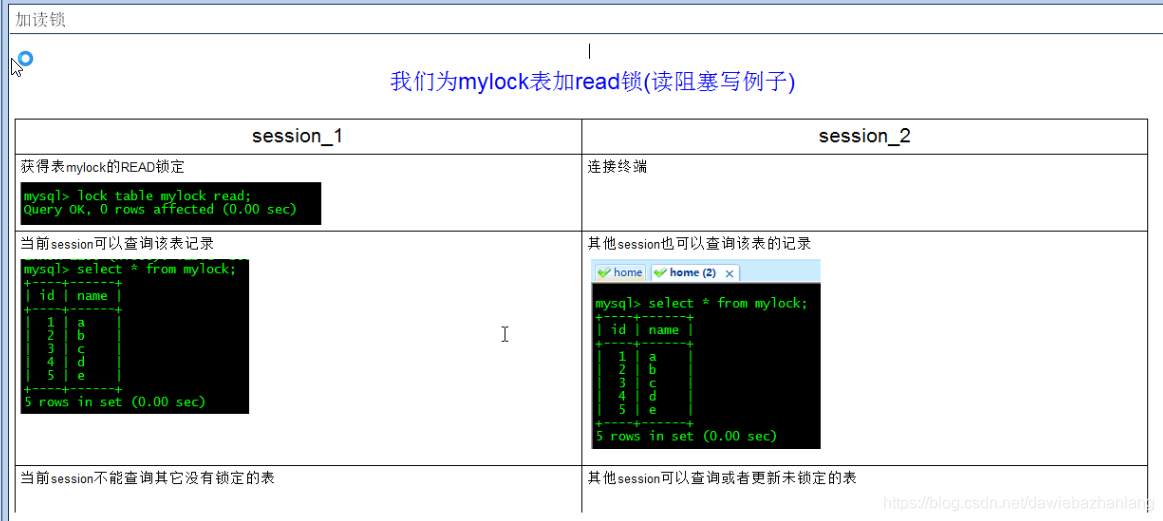Click session_1 select from mylock terminal image
Image resolution: width=1163 pixels, height=521 pixels.
135,336
